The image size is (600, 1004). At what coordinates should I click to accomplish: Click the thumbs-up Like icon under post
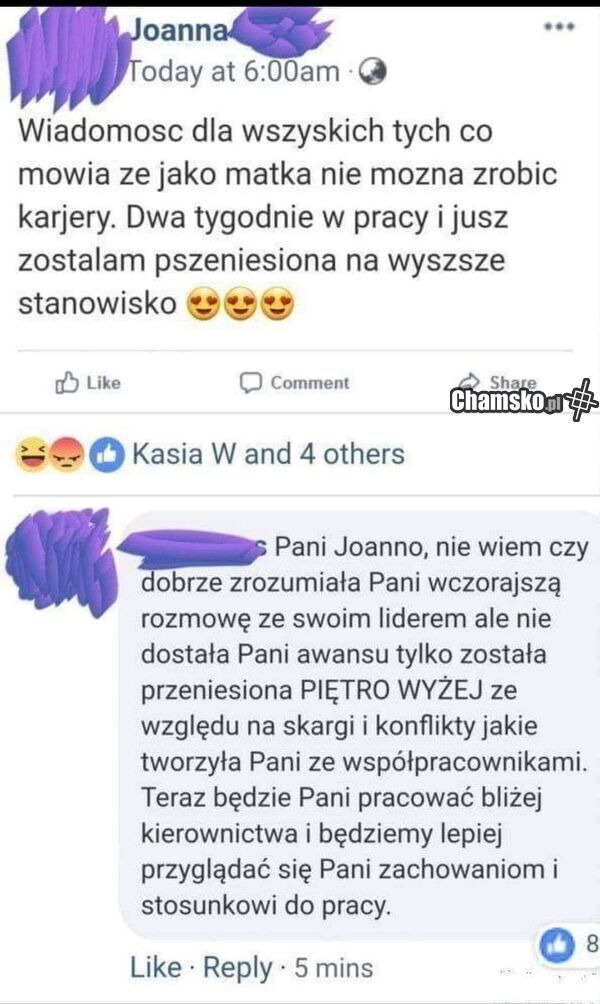[x=67, y=383]
